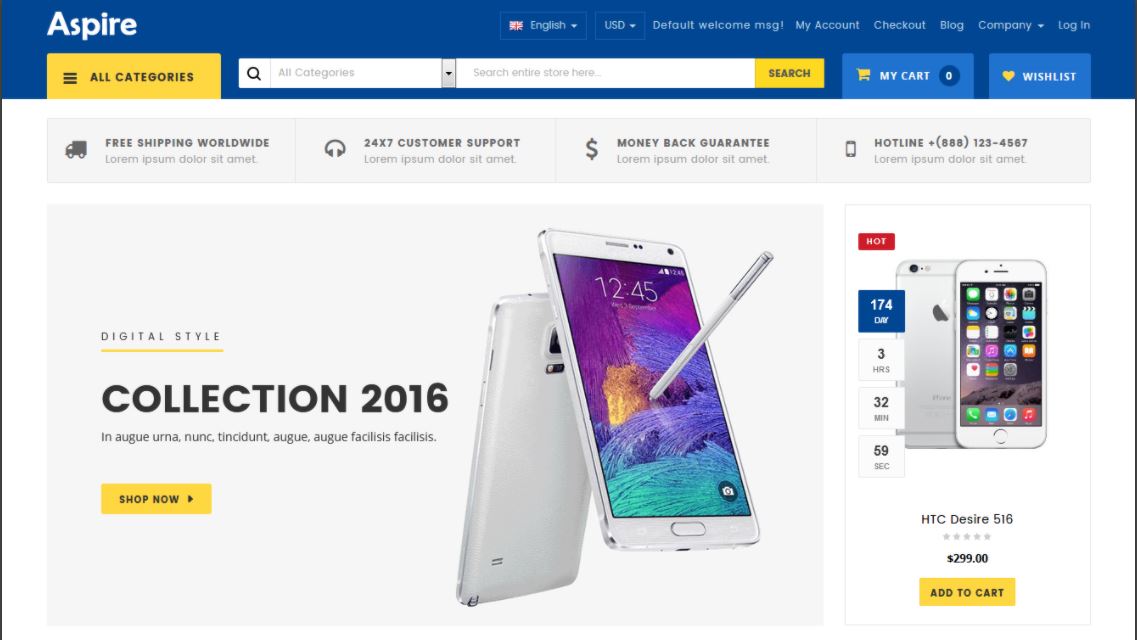Click the HTC Desire star rating
This screenshot has height=640, width=1137.
click(967, 536)
